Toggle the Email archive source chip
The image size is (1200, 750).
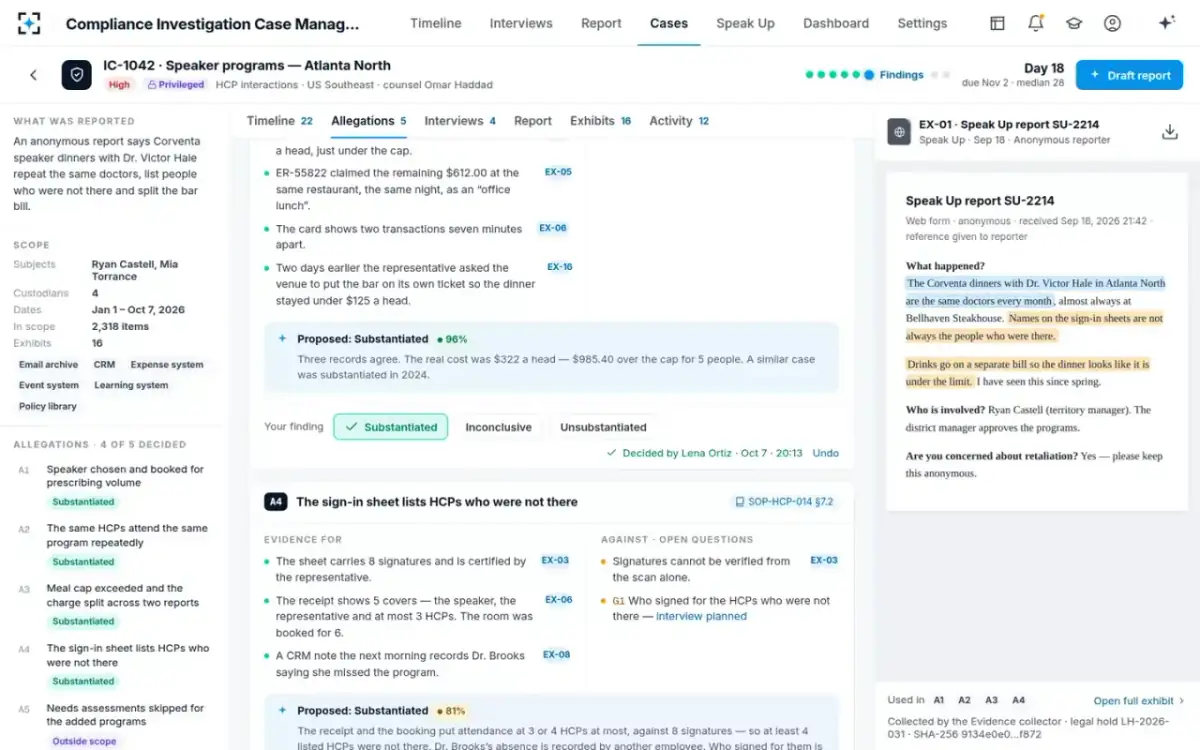(48, 365)
